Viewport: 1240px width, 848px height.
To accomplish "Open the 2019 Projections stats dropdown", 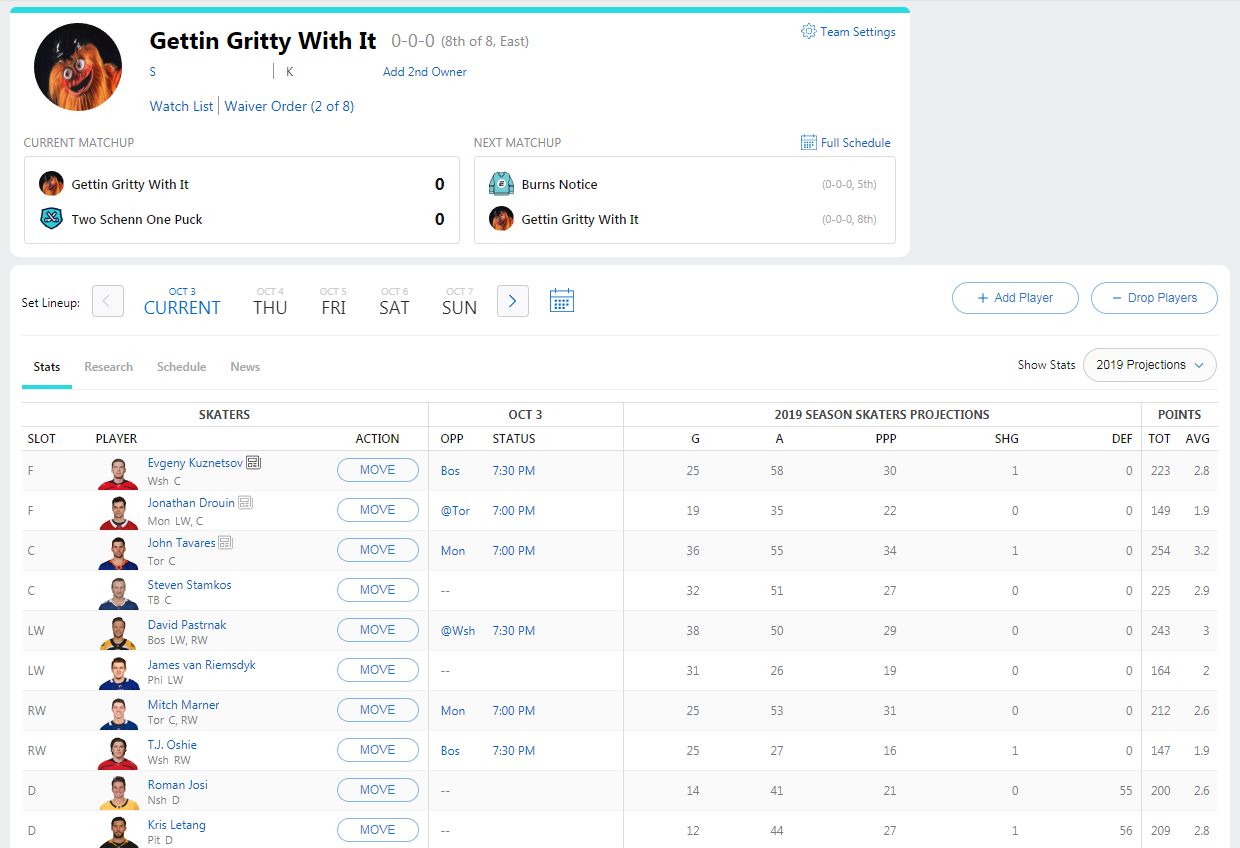I will tap(1148, 365).
